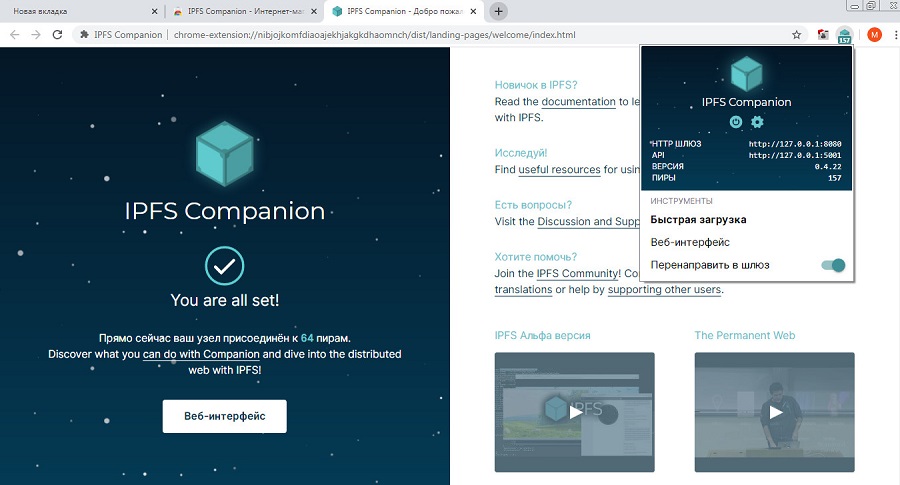Image resolution: width=900 pixels, height=485 pixels.
Task: Open the translations link
Action: pyautogui.click(x=523, y=290)
